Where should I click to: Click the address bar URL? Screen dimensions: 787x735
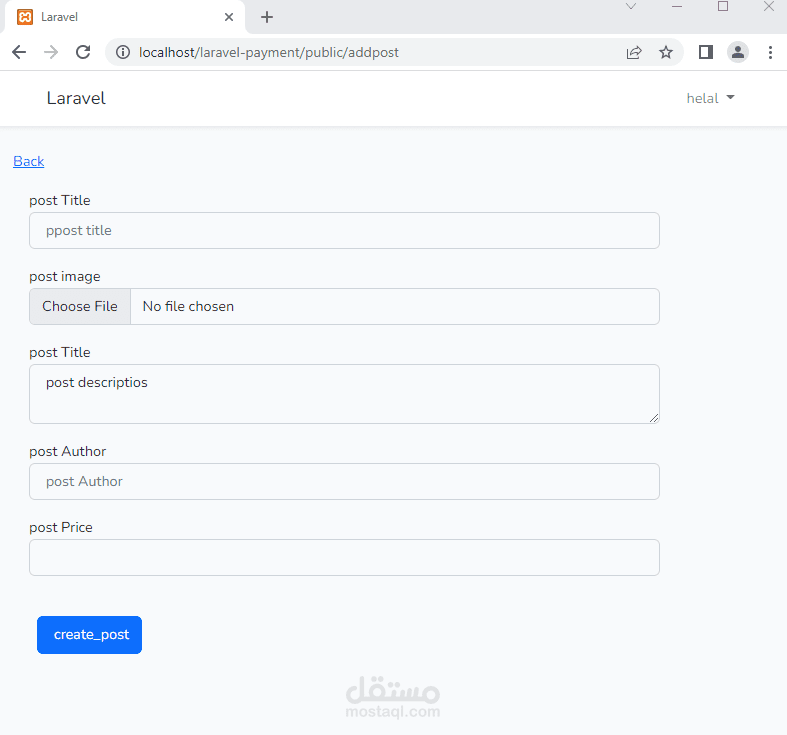point(269,52)
